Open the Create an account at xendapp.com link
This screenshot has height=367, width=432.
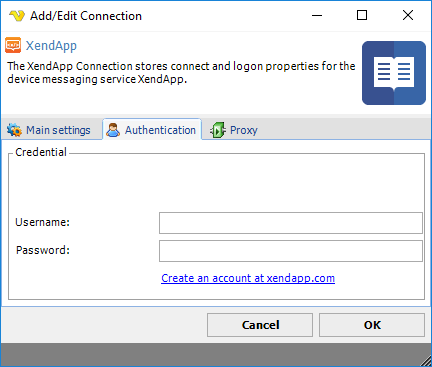248,278
